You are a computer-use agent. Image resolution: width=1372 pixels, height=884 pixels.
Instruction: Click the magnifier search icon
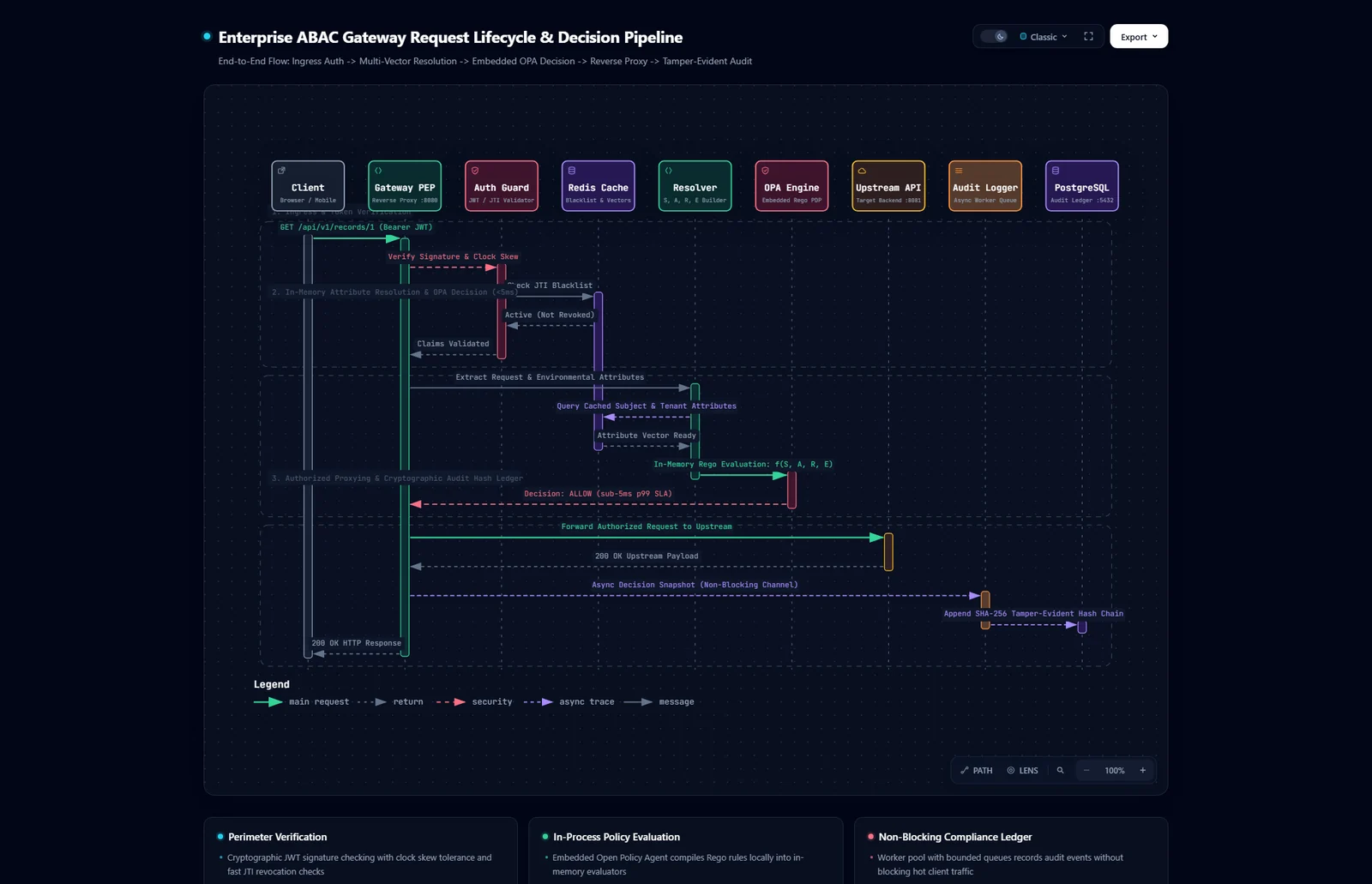tap(1061, 771)
